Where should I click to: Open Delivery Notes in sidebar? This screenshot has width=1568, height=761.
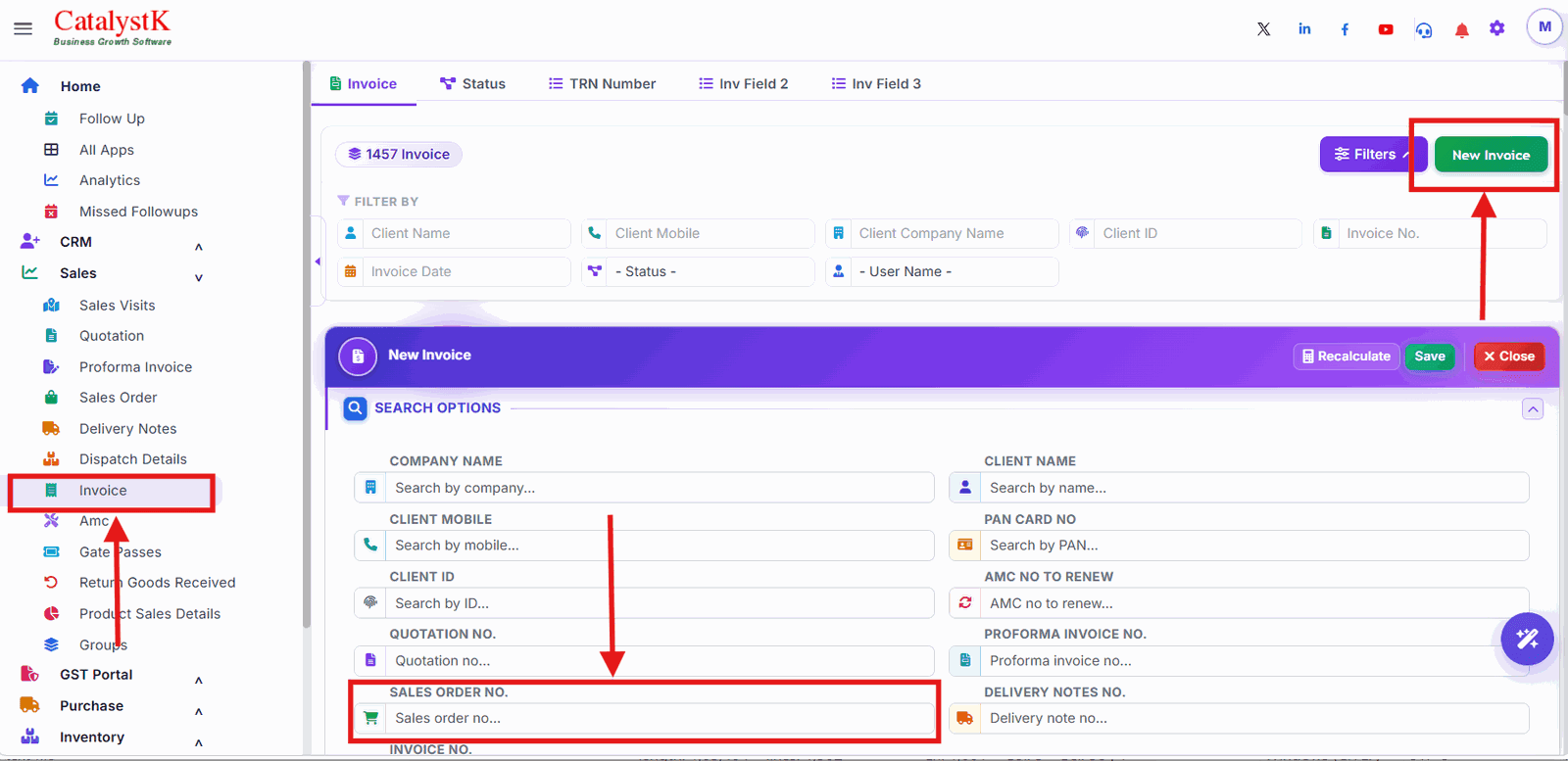click(x=127, y=429)
